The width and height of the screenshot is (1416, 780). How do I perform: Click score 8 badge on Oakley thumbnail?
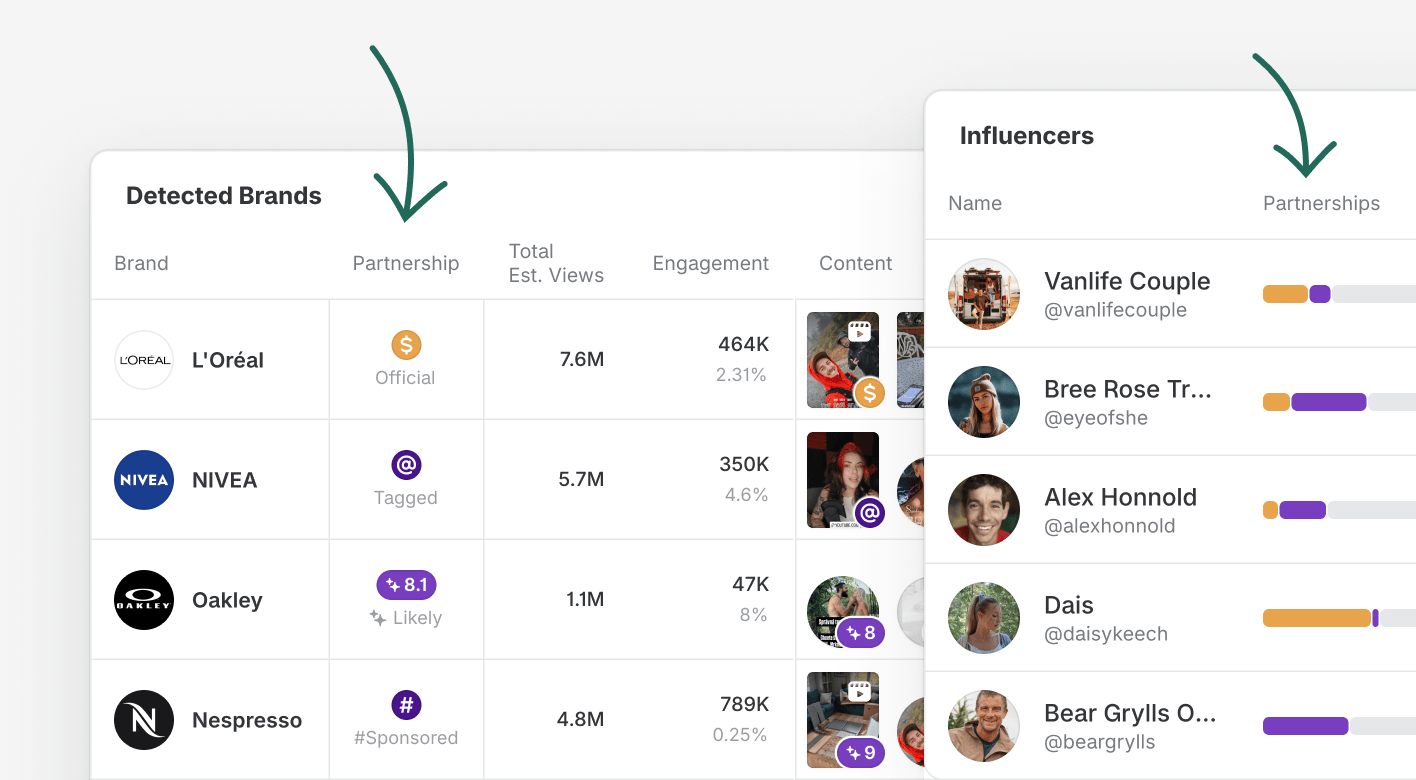tap(861, 632)
